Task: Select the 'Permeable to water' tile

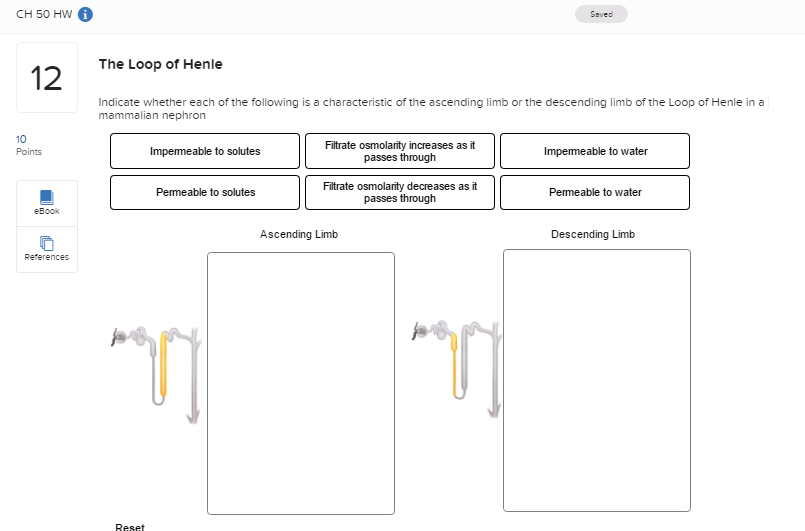Action: (595, 192)
